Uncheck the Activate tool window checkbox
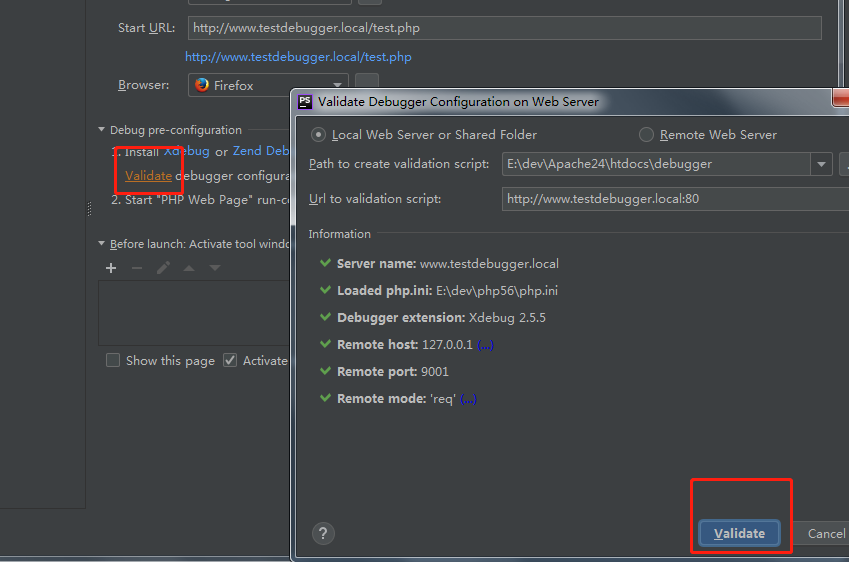 [x=230, y=361]
